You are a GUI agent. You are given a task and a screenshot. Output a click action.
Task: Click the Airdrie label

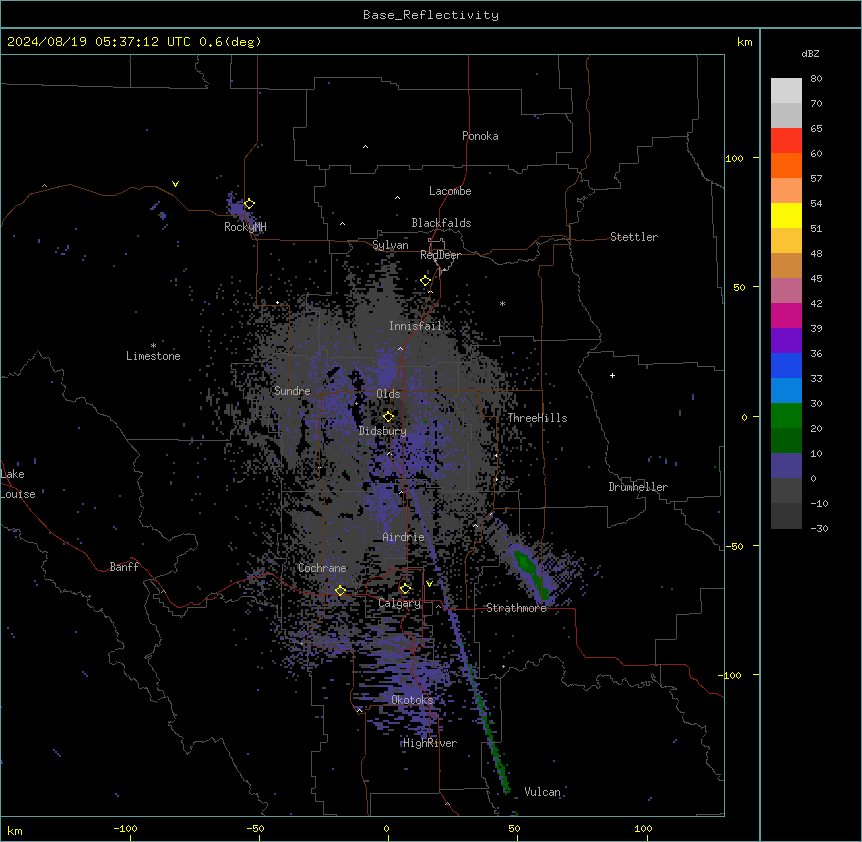[403, 537]
